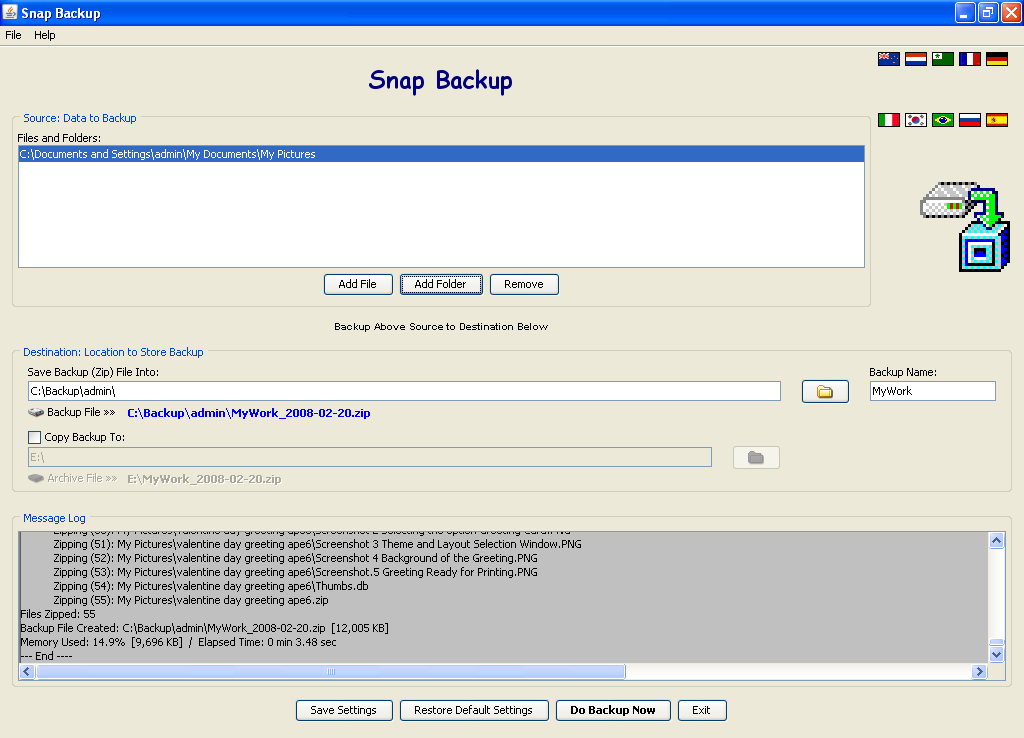The height and width of the screenshot is (738, 1024).
Task: Select the Netherlands flag for Dutch
Action: point(916,59)
